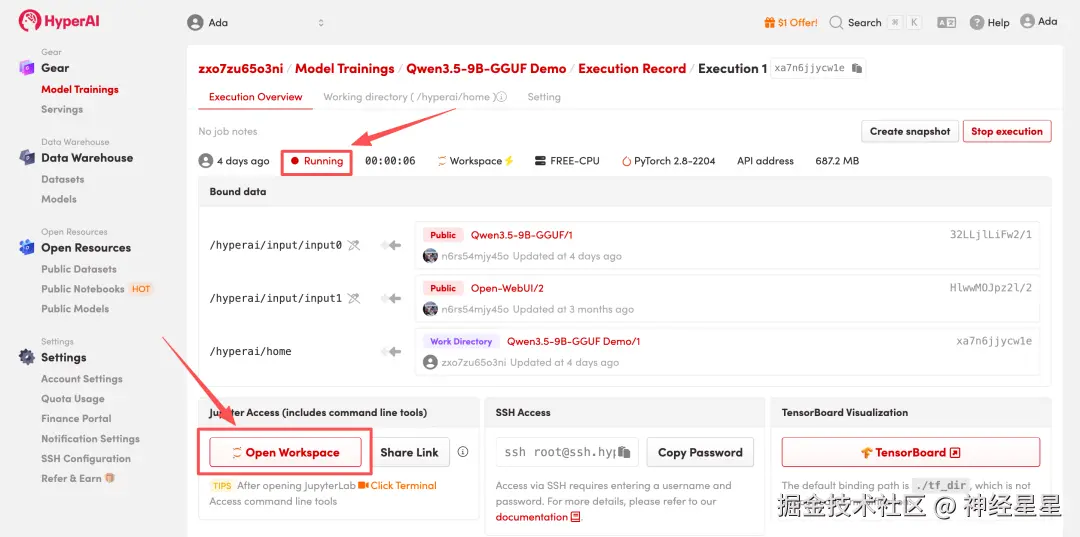Click the Copy Password button
The width and height of the screenshot is (1080, 537).
click(x=700, y=452)
